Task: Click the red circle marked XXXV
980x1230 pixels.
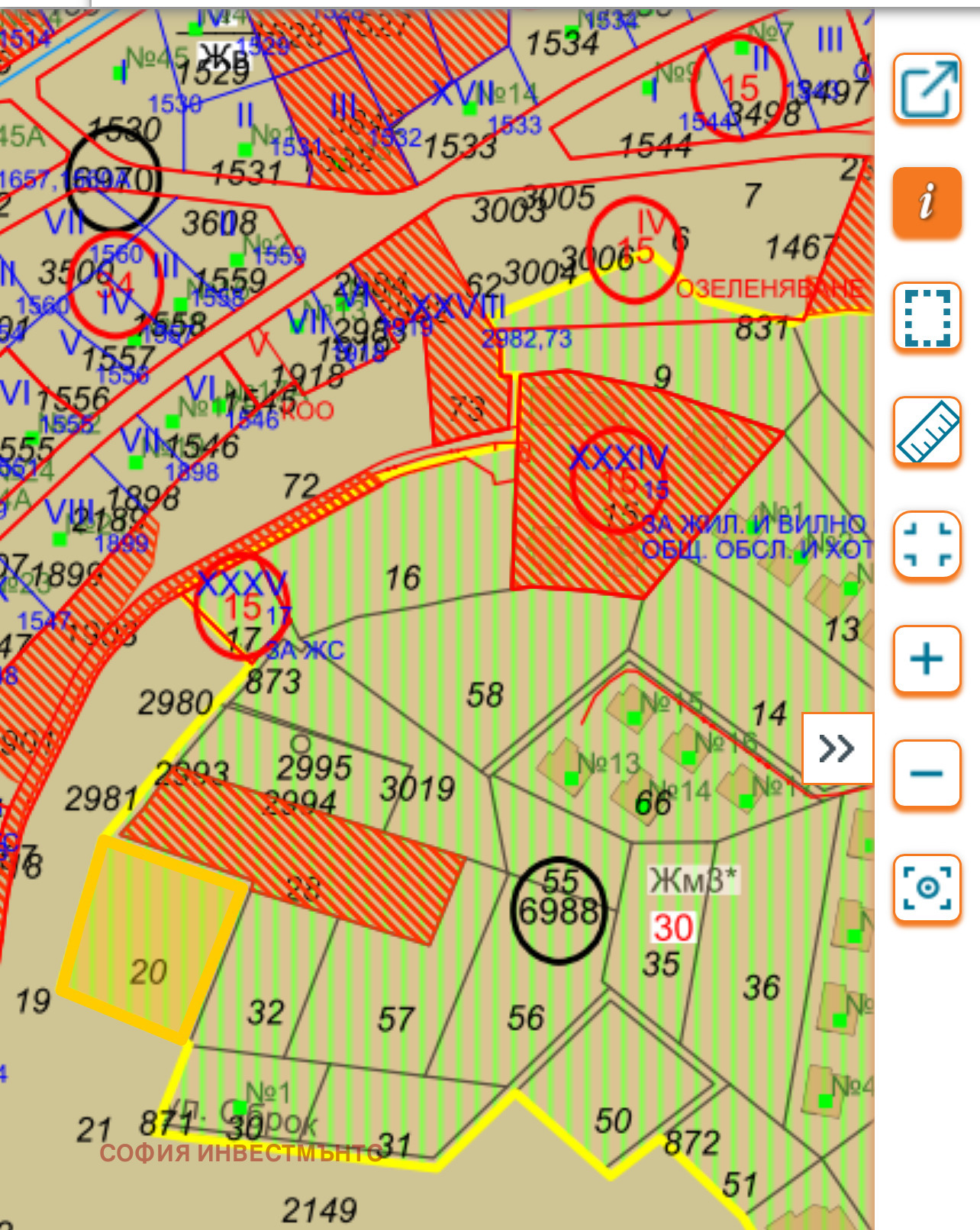Action: [x=241, y=607]
